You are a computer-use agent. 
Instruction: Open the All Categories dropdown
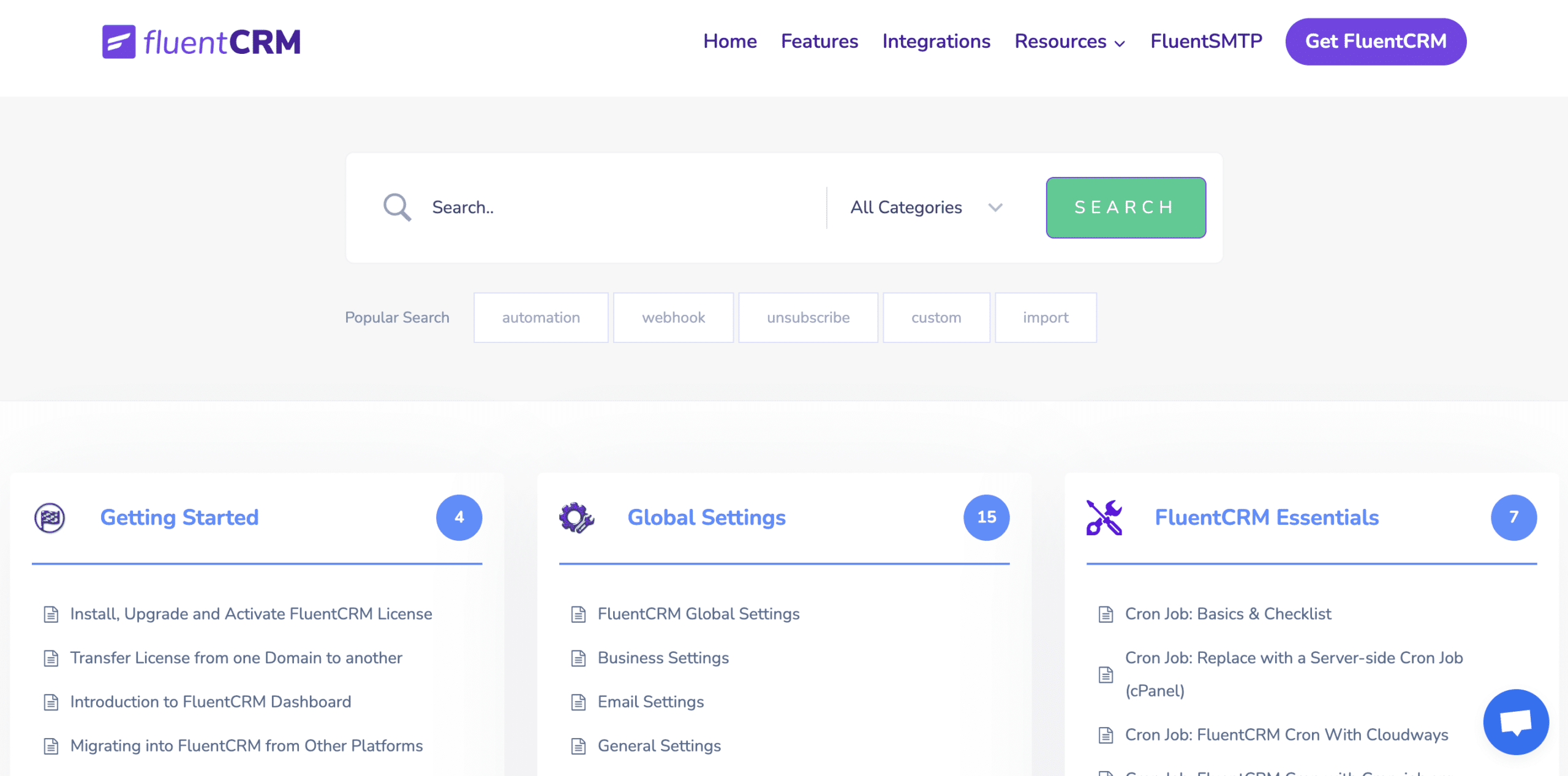point(905,207)
